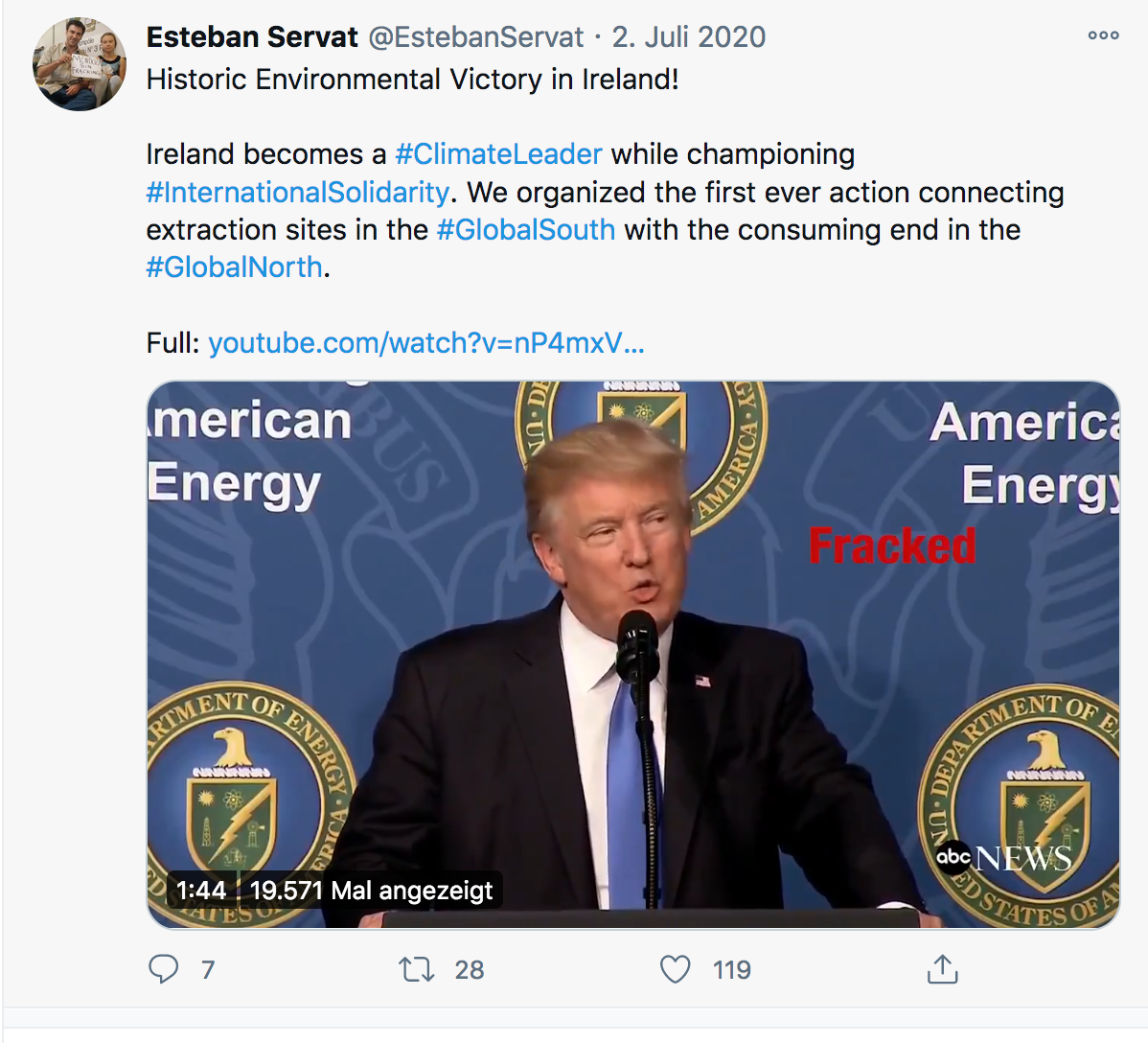
Task: Click the 2. Juli 2020 timestamp
Action: pyautogui.click(x=689, y=37)
